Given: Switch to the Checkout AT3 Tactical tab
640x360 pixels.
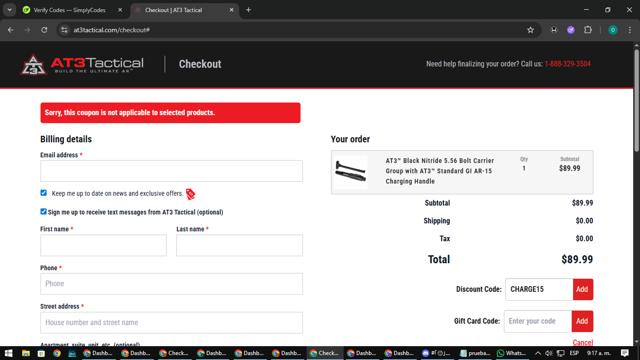Looking at the screenshot, I should click(x=184, y=10).
